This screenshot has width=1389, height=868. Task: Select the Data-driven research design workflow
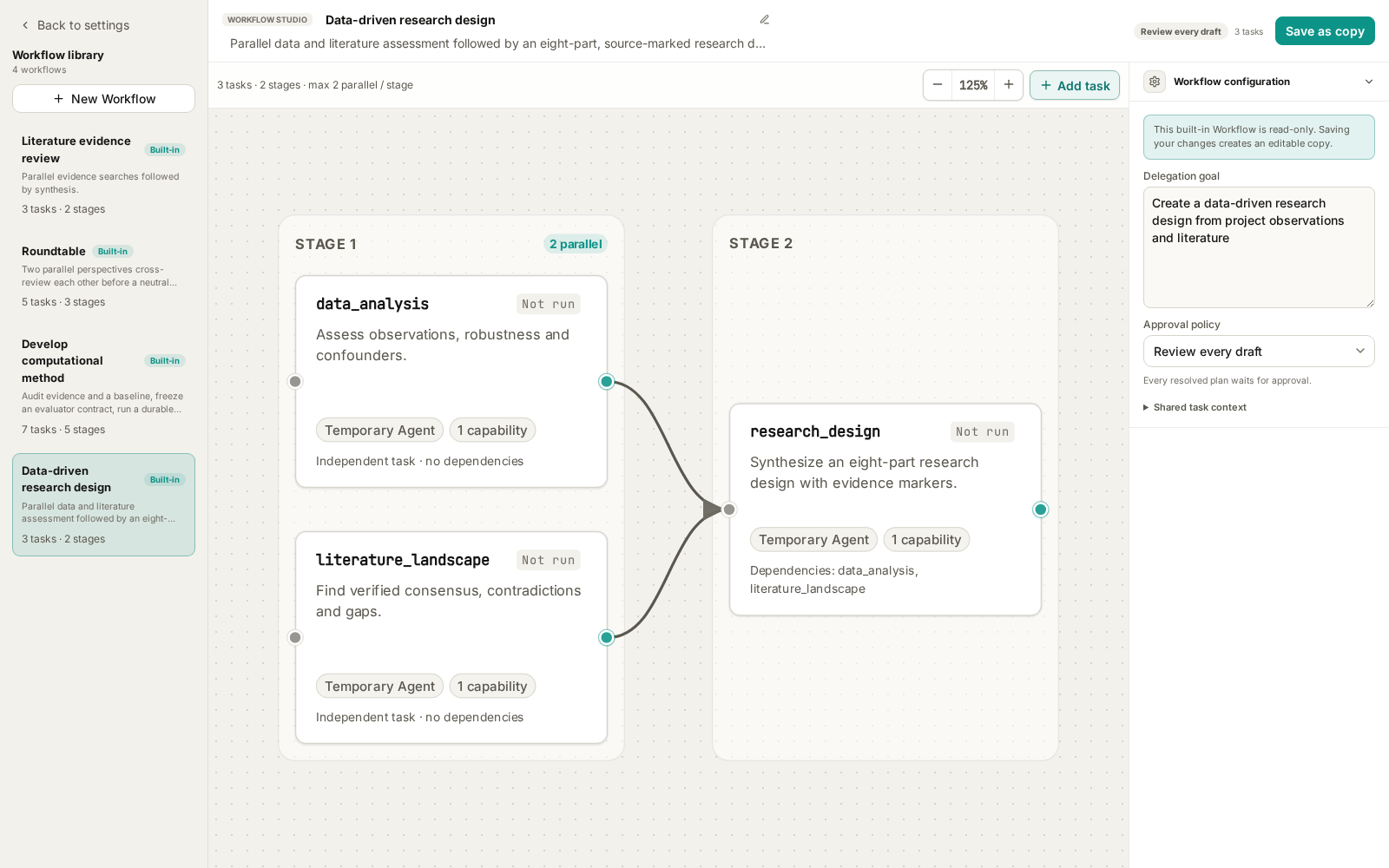(103, 504)
